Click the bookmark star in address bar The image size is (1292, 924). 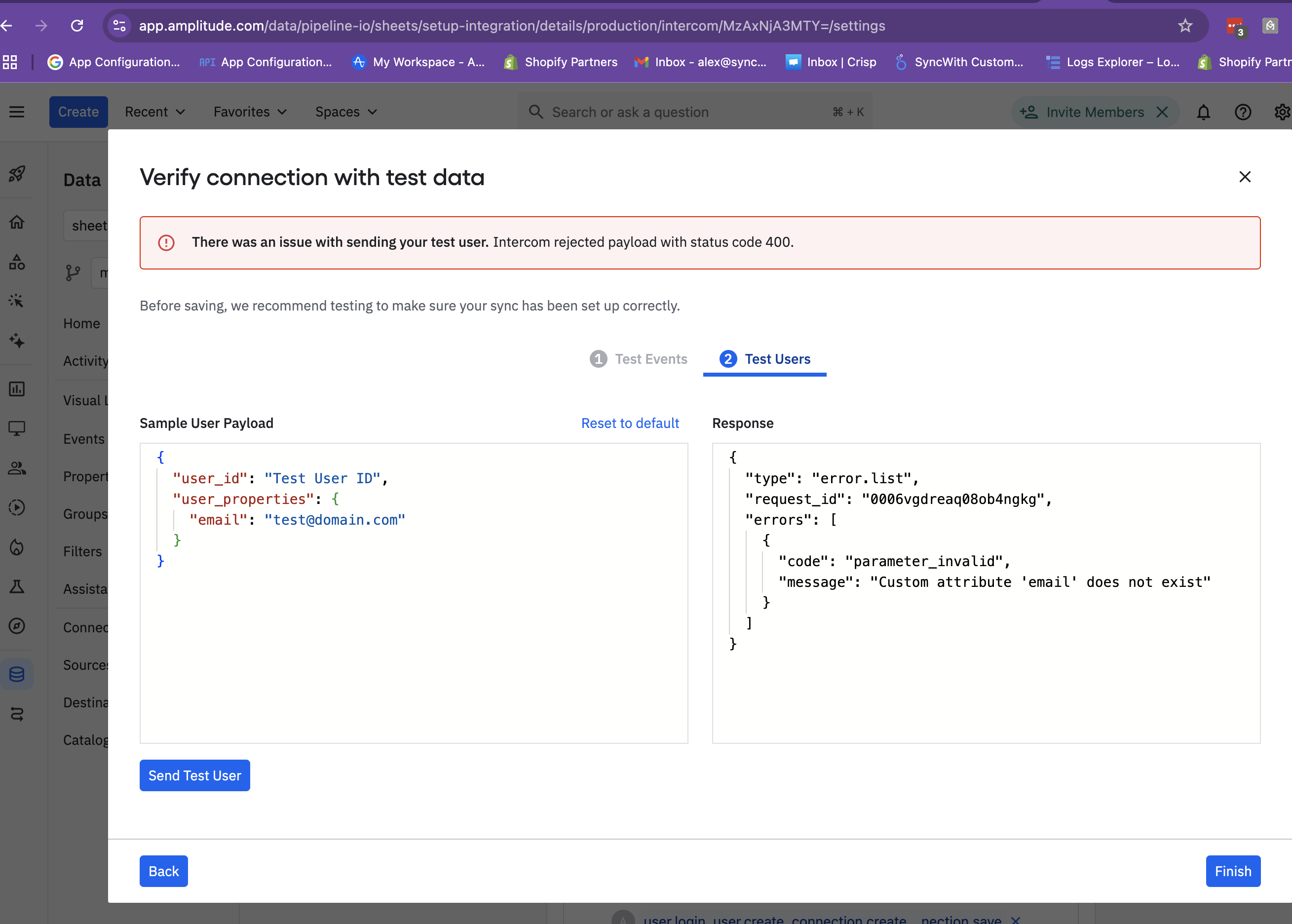tap(1185, 26)
